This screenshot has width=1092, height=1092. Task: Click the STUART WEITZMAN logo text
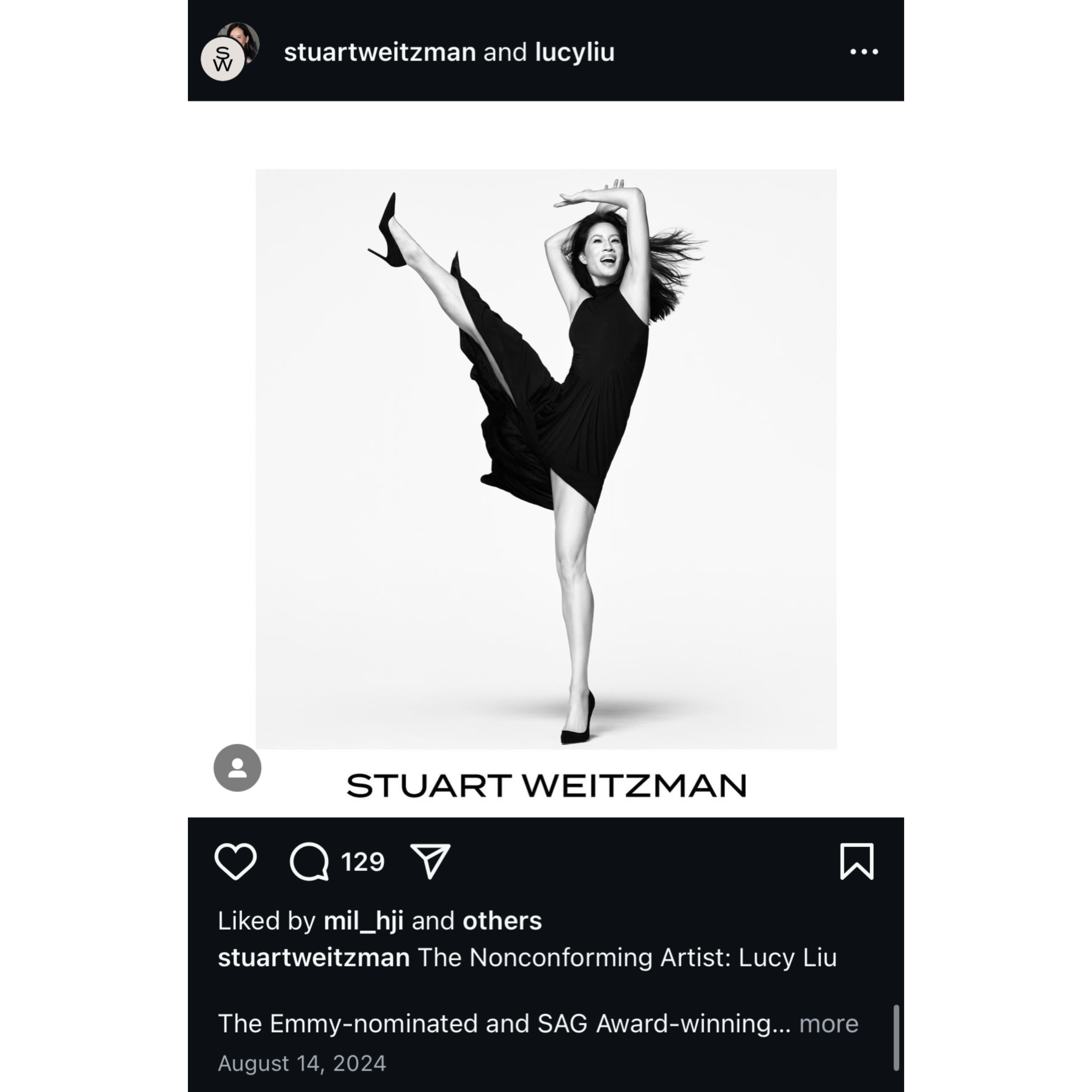(546, 786)
